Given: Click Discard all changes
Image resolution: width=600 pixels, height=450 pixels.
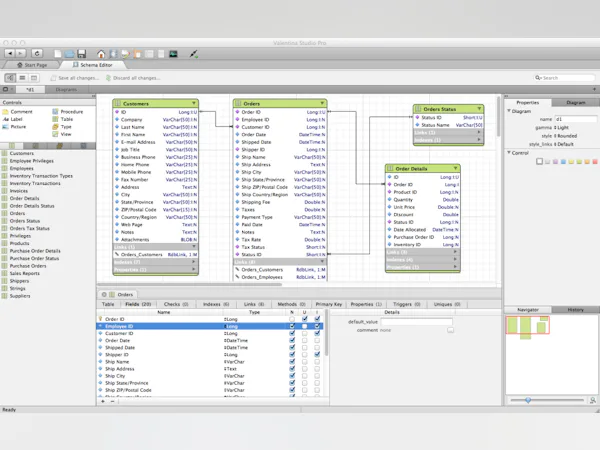Looking at the screenshot, I should (x=131, y=78).
